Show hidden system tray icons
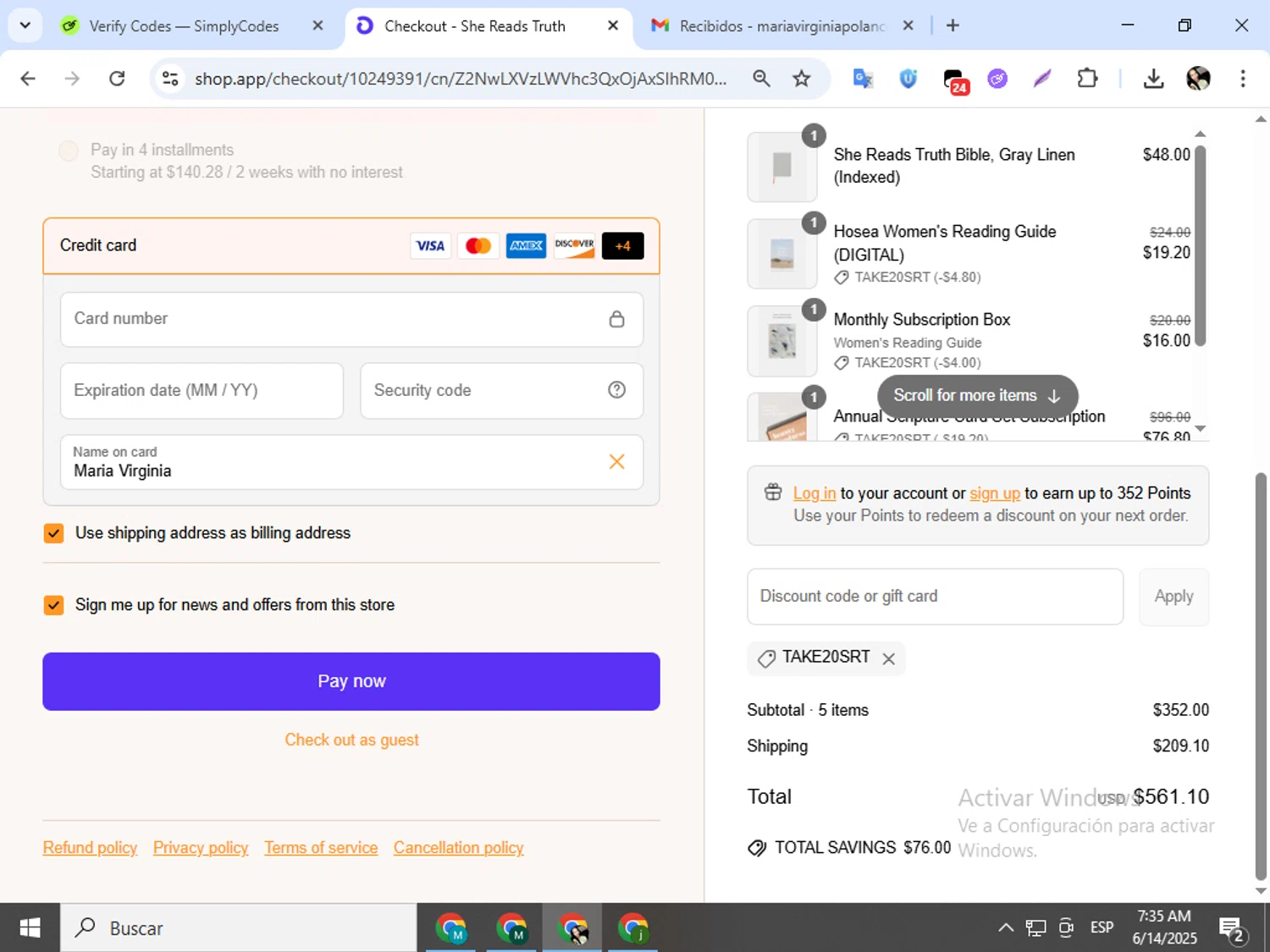This screenshot has width=1270, height=952. 1005,927
